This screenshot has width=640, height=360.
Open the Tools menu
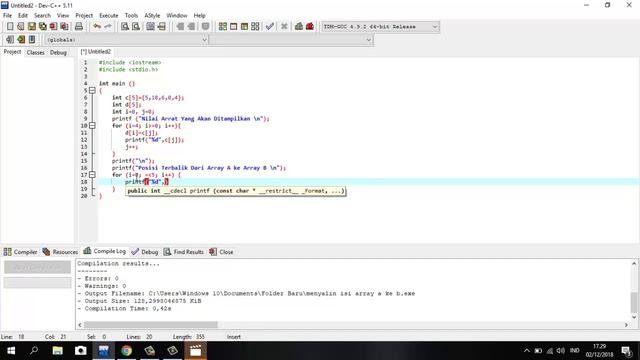131,16
